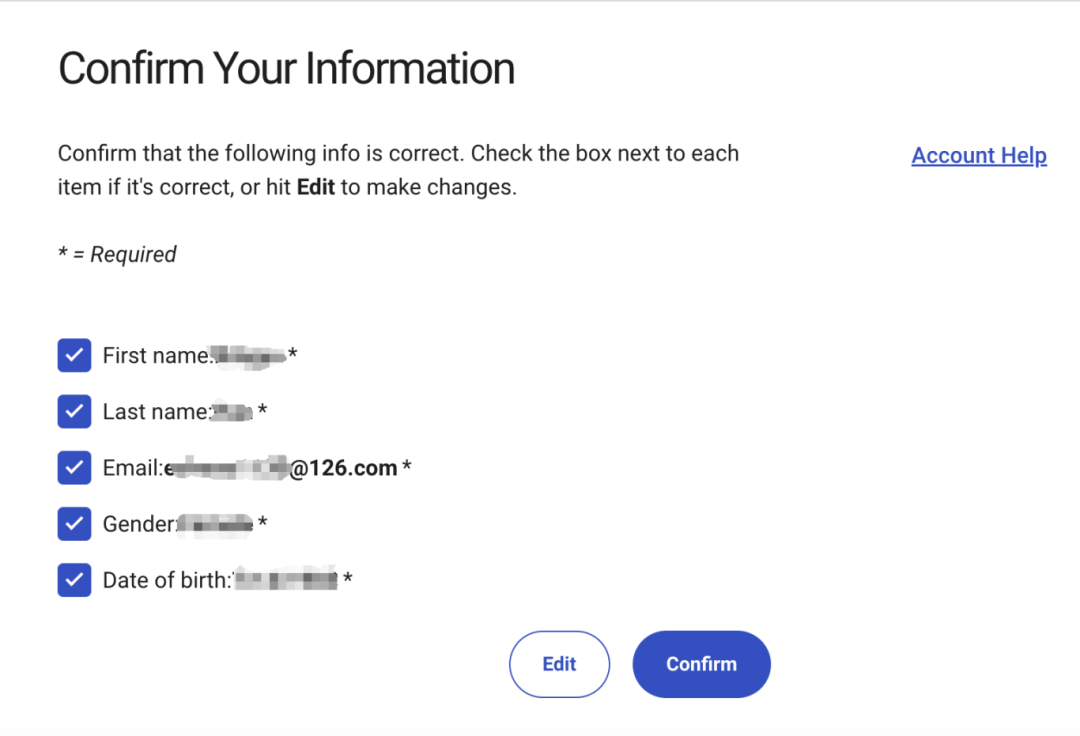The height and width of the screenshot is (736, 1080).
Task: Toggle the Email confirmation checkbox
Action: click(x=75, y=467)
